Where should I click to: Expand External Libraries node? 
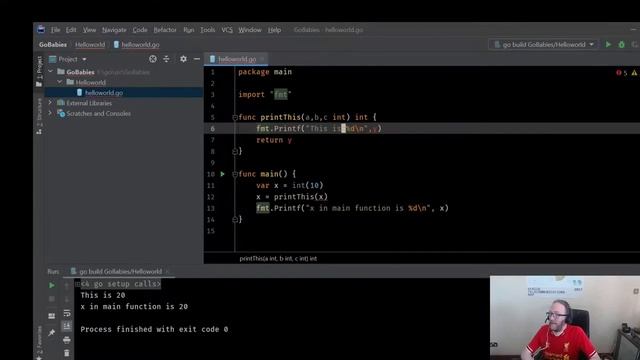click(x=50, y=103)
